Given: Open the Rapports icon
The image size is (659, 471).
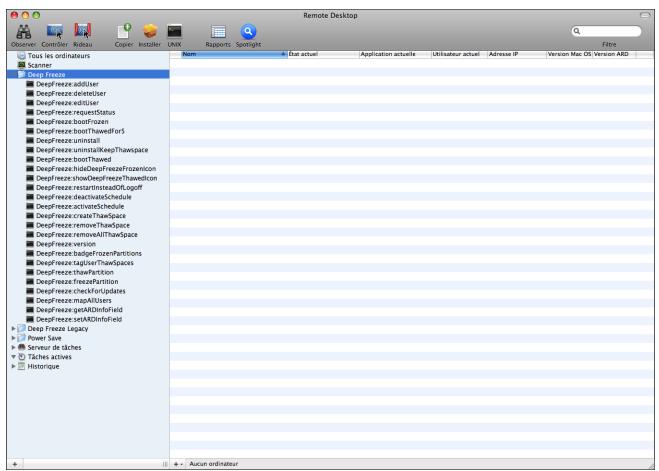Looking at the screenshot, I should coord(218,32).
